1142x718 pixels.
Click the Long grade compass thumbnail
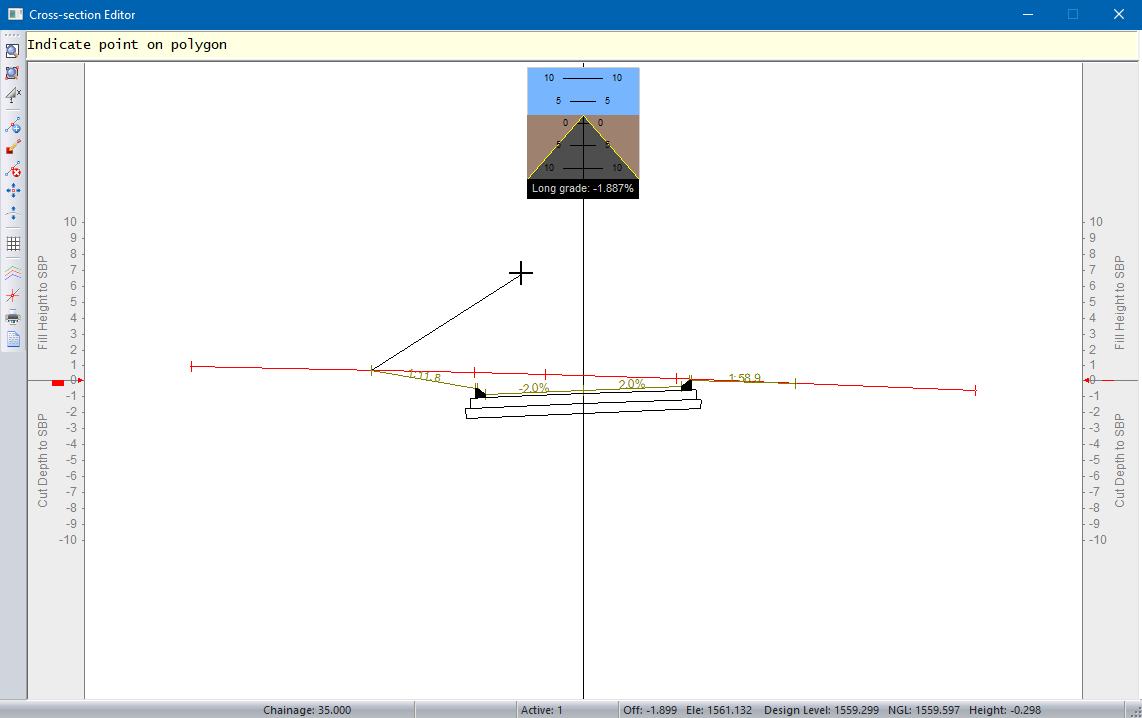[583, 132]
